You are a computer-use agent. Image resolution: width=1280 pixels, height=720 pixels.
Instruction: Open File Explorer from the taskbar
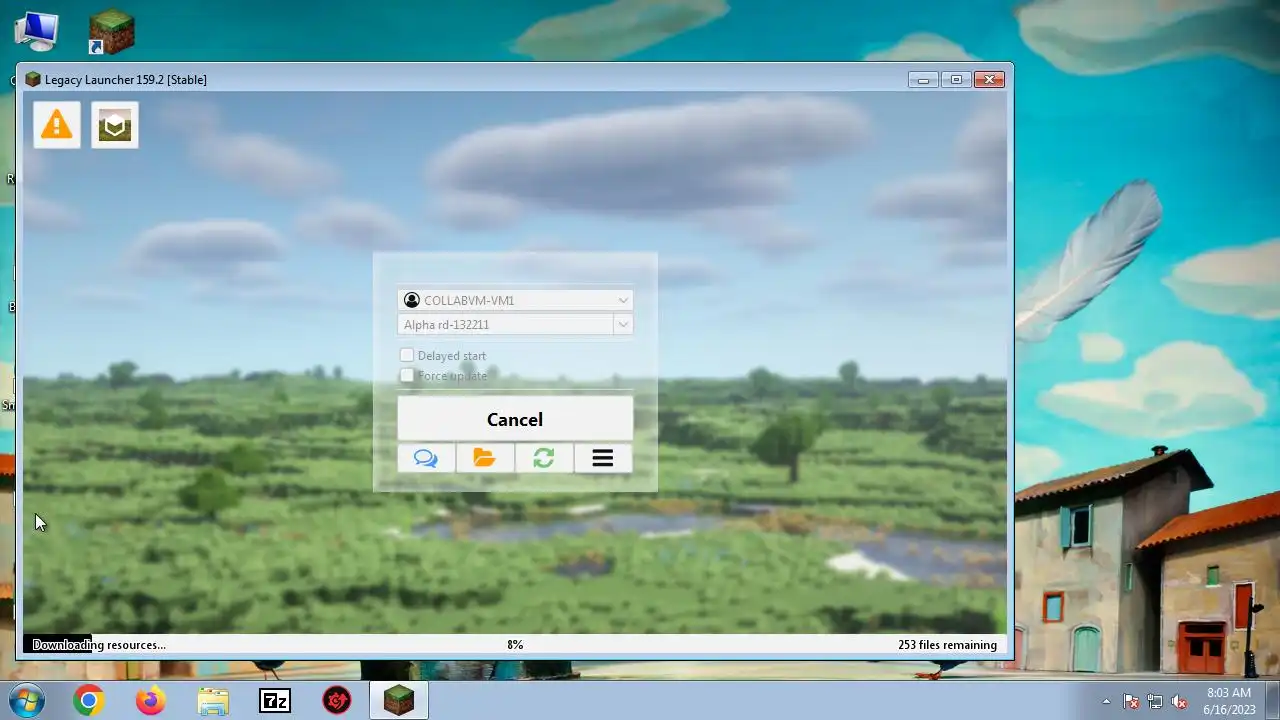coord(213,701)
